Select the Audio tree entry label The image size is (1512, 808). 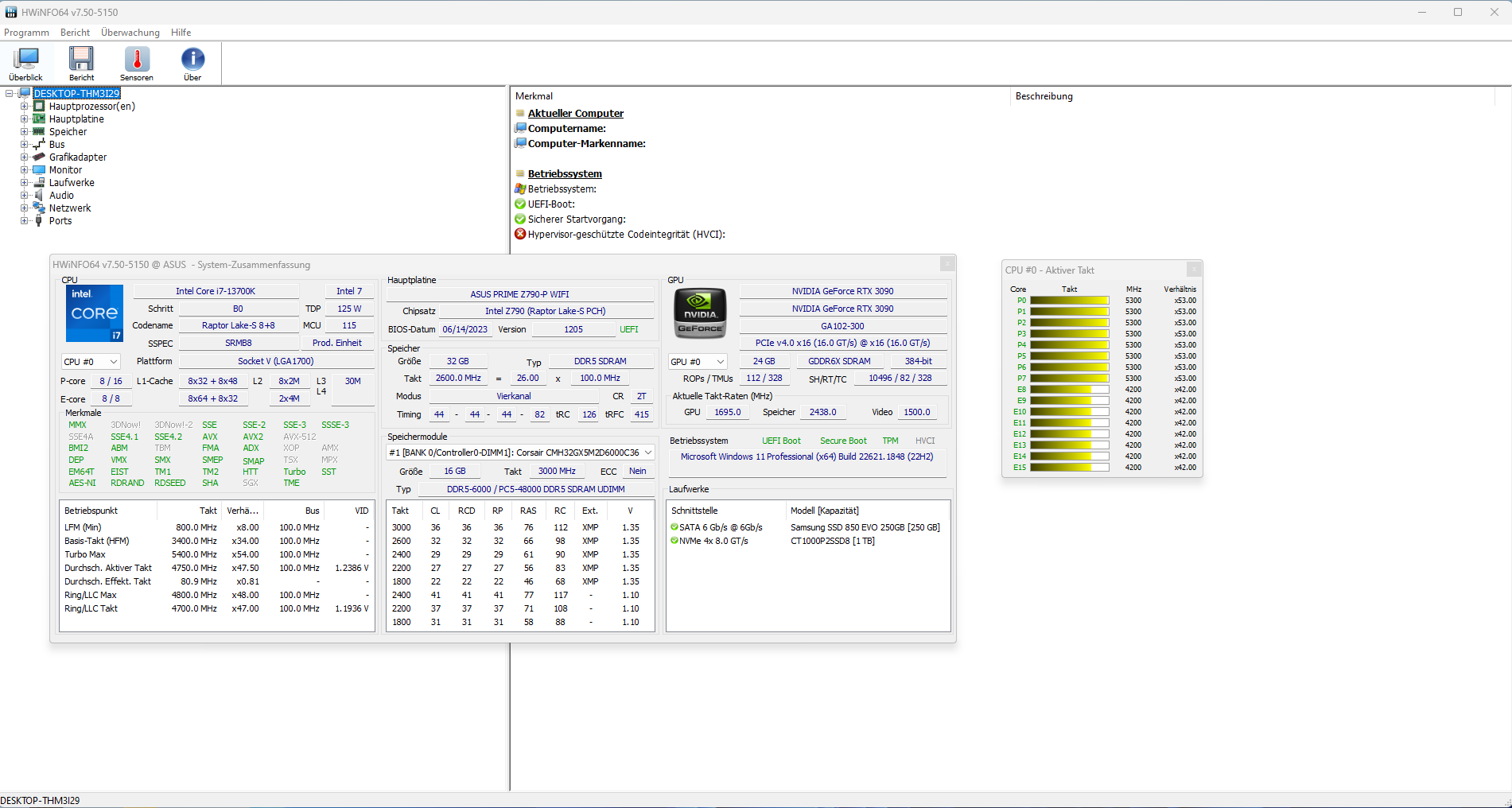[61, 196]
